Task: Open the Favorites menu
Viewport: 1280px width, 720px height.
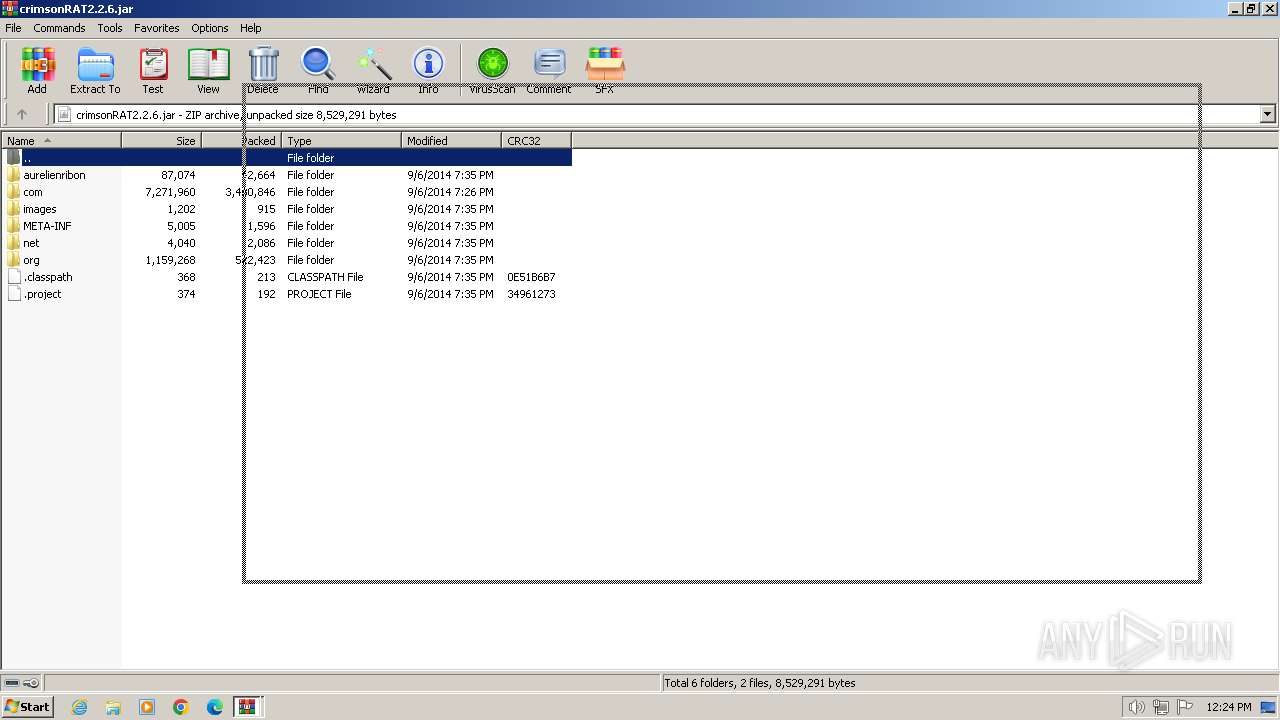Action: (x=157, y=28)
